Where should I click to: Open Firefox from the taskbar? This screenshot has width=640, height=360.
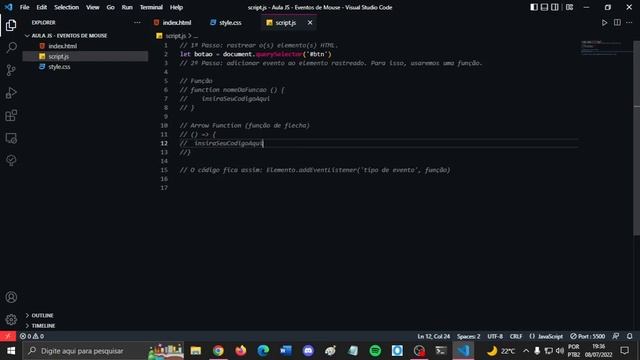(241, 351)
